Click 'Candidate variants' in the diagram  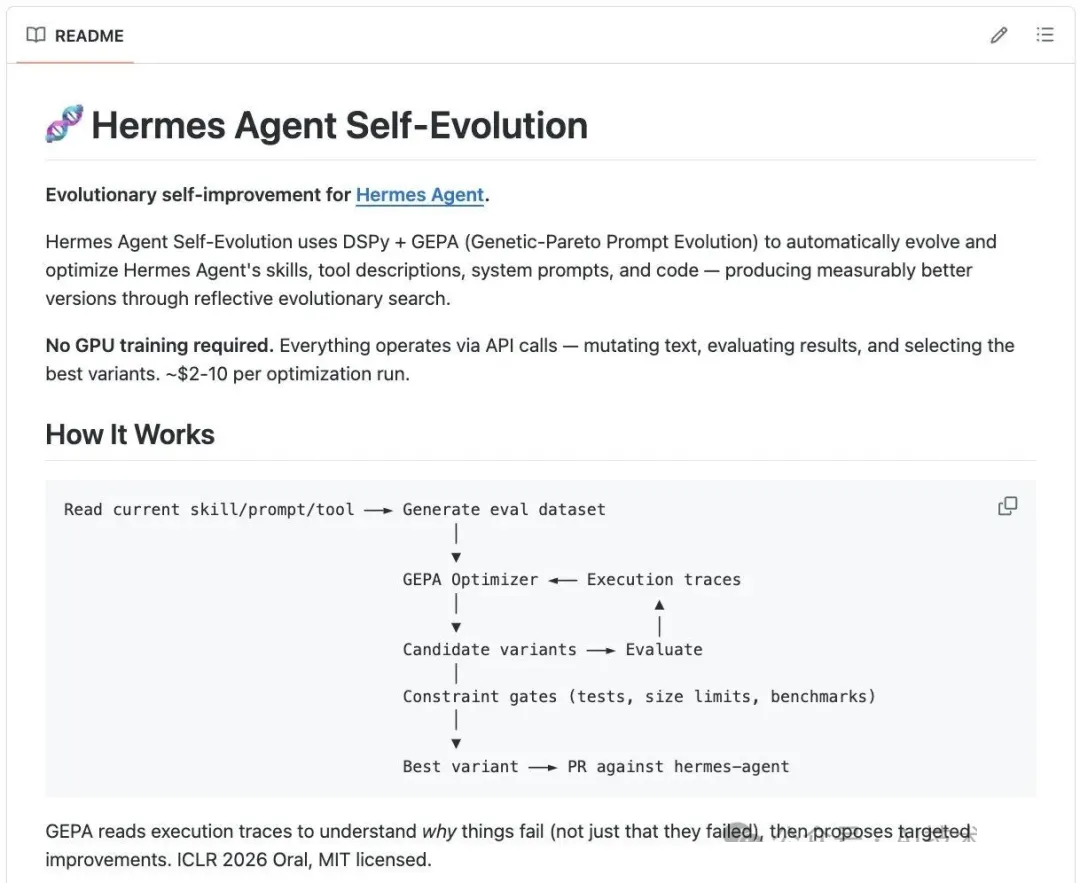490,650
